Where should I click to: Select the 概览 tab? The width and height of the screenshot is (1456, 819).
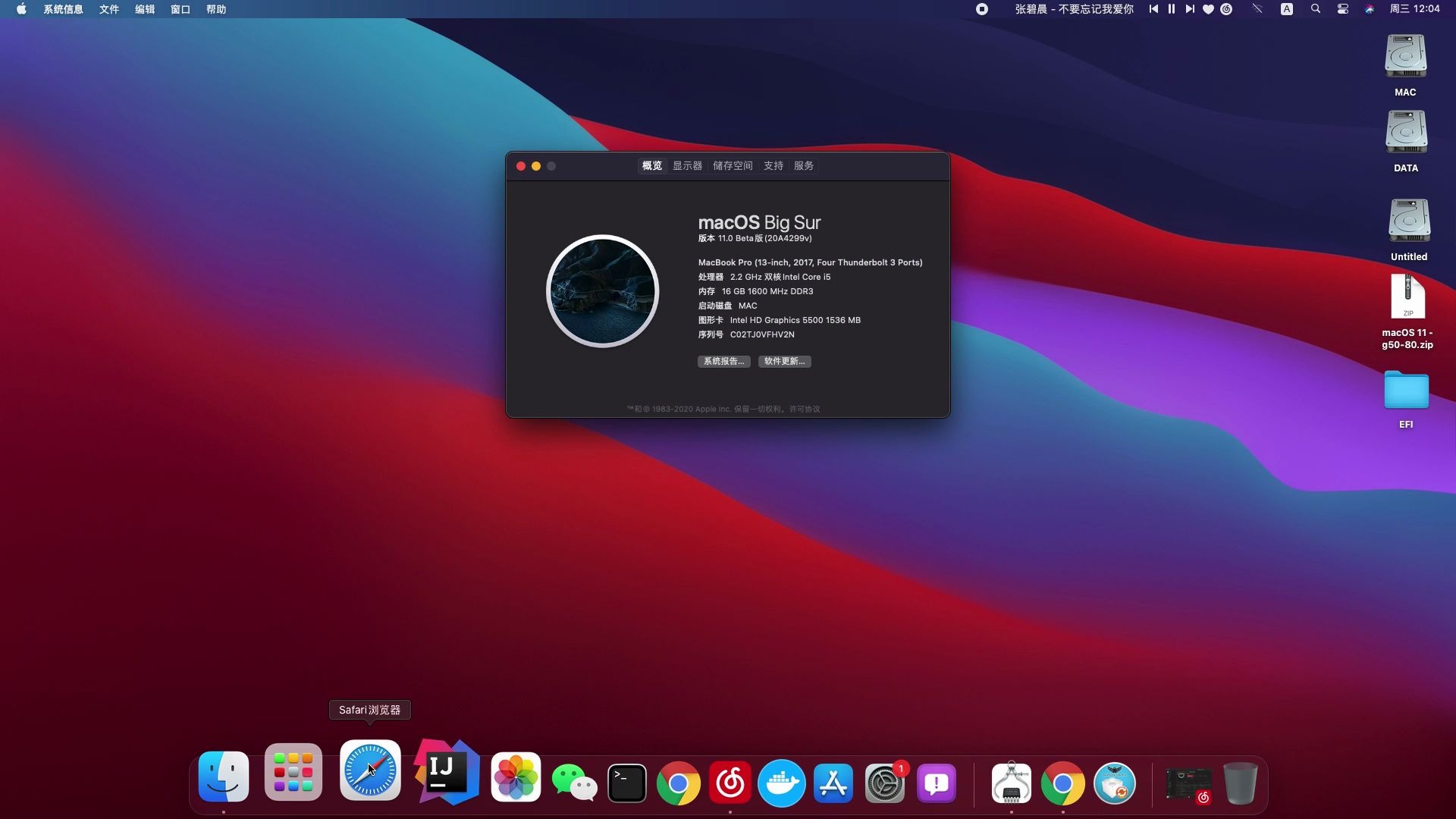pyautogui.click(x=652, y=165)
